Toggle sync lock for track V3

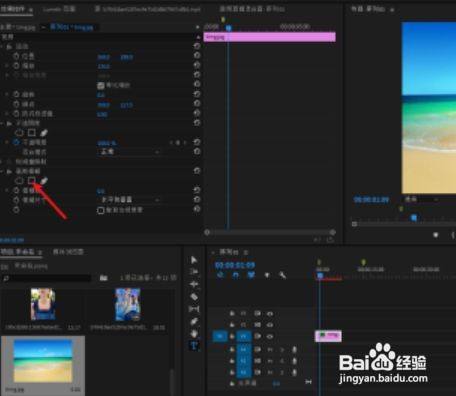pyautogui.click(x=257, y=313)
